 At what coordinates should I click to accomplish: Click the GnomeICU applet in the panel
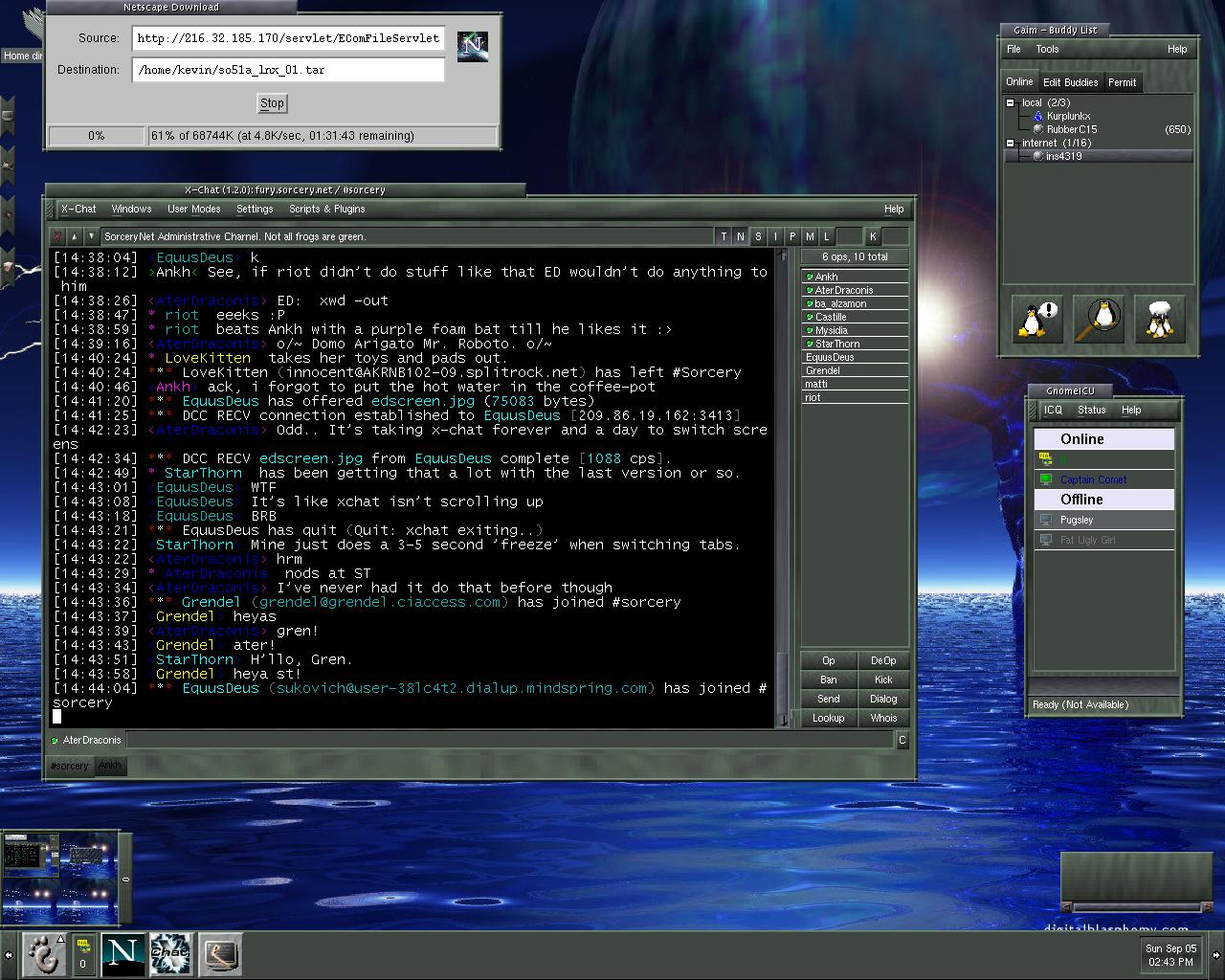tap(84, 954)
